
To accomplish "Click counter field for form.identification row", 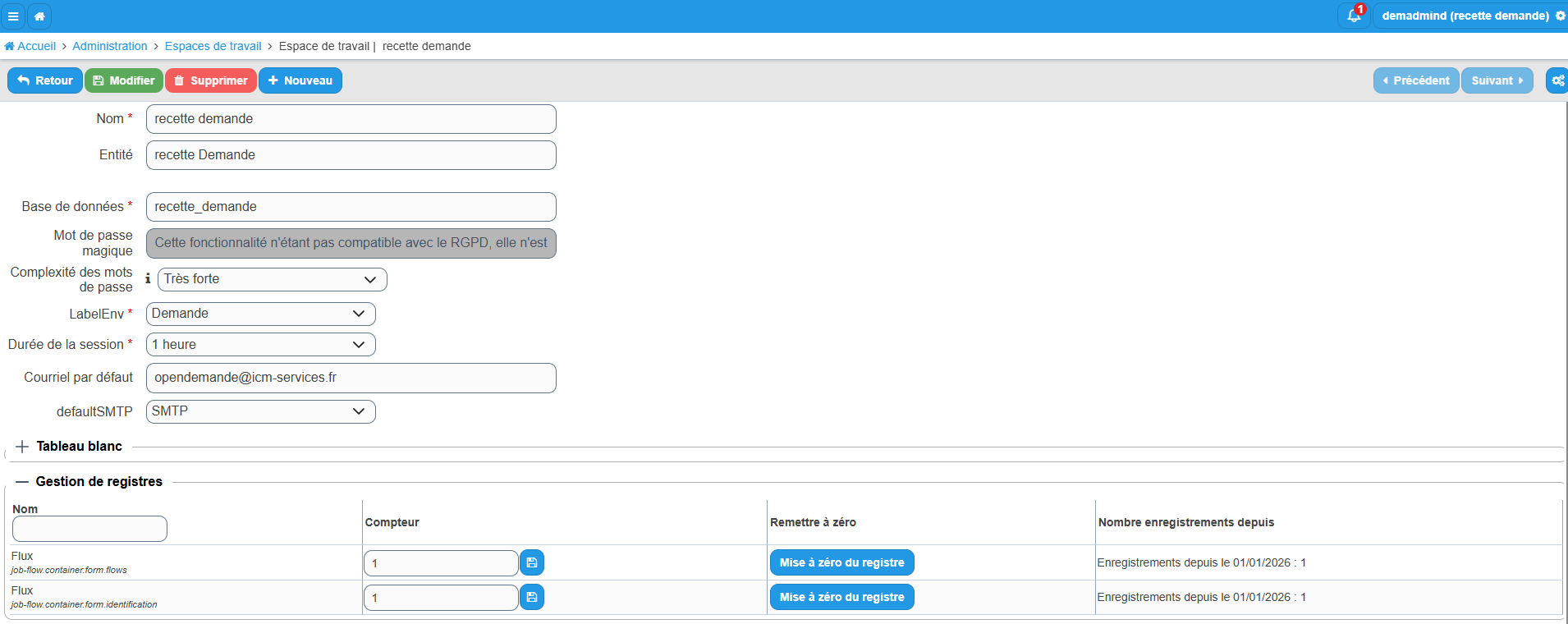I will [x=441, y=598].
